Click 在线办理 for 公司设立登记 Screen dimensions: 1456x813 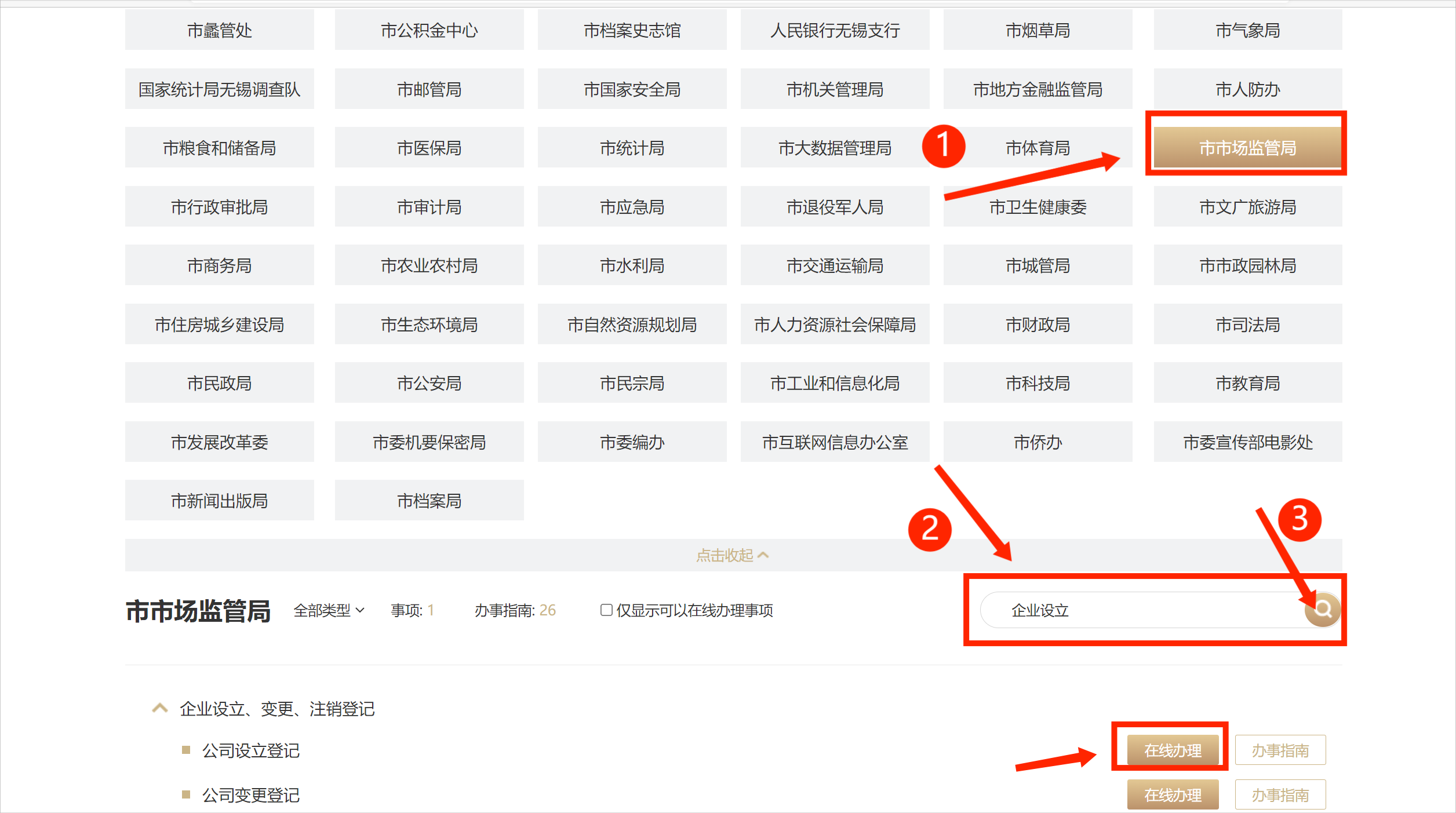[1172, 750]
